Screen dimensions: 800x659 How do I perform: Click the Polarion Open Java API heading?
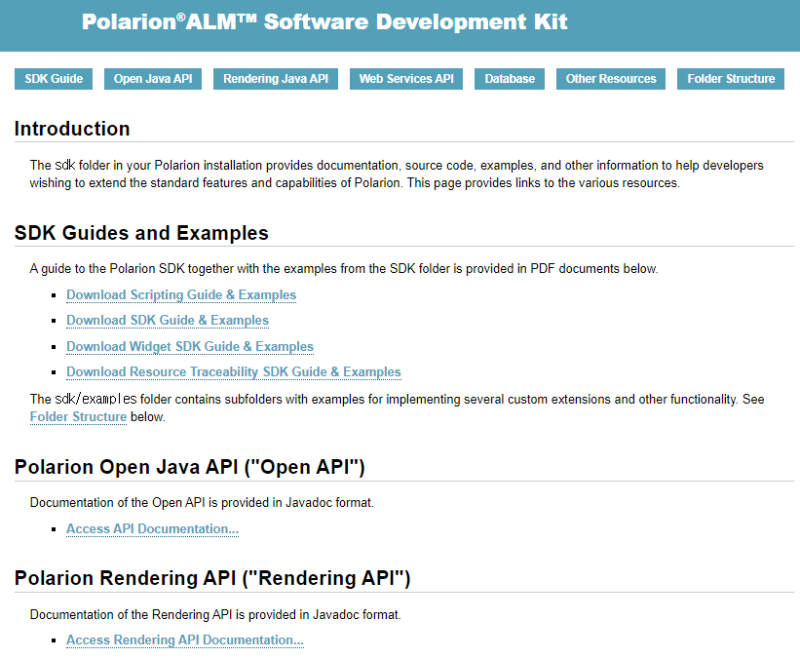(190, 467)
